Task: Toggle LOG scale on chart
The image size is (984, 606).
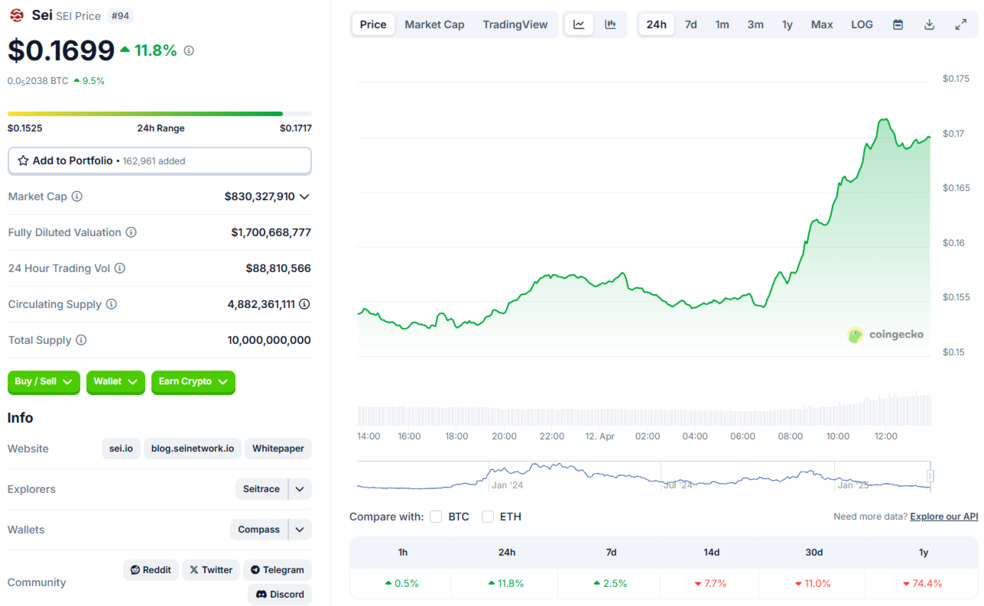Action: (x=862, y=24)
